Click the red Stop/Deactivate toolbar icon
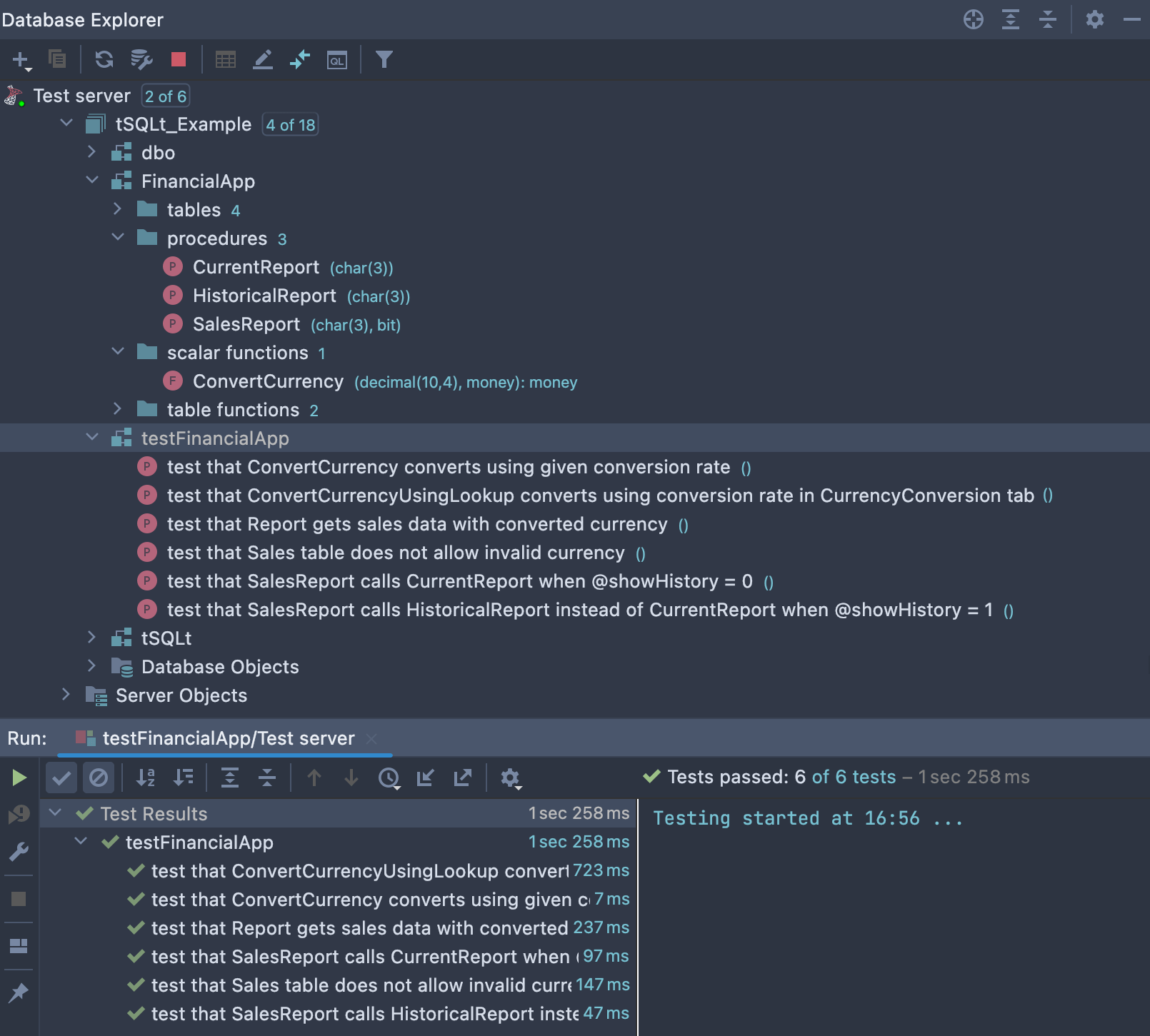This screenshot has width=1150, height=1036. (179, 59)
